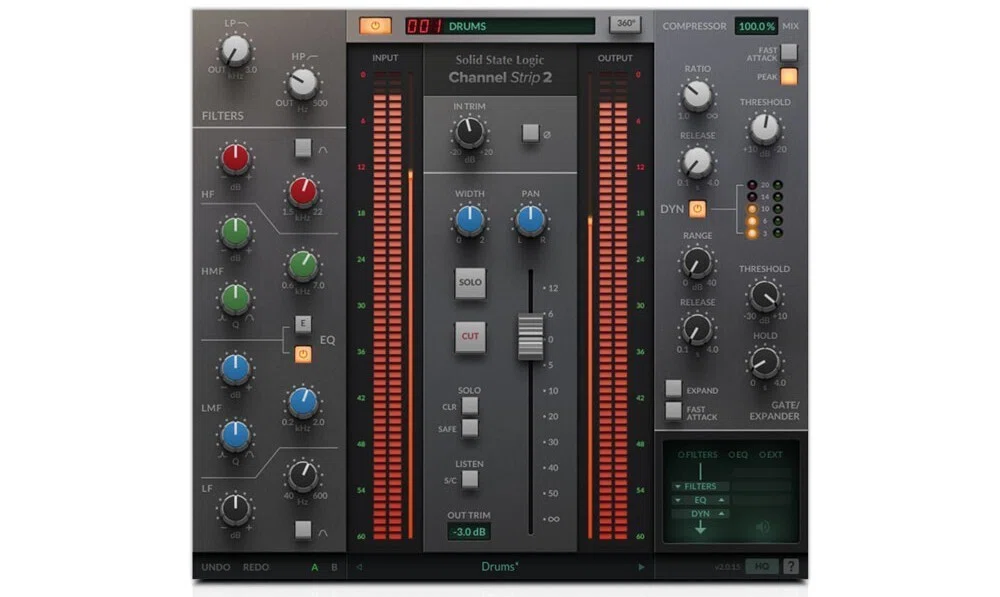This screenshot has height=597, width=1000.
Task: Click the red HF gain knob
Action: [x=235, y=159]
